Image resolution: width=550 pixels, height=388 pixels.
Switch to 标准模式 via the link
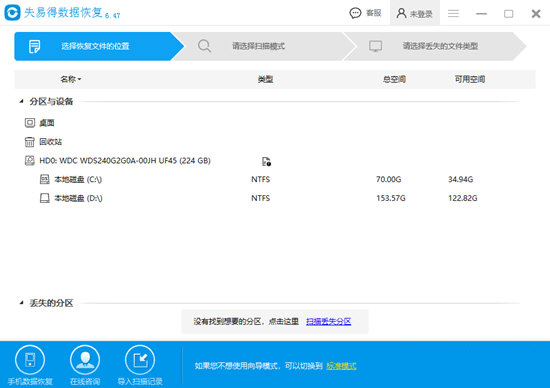[341, 366]
